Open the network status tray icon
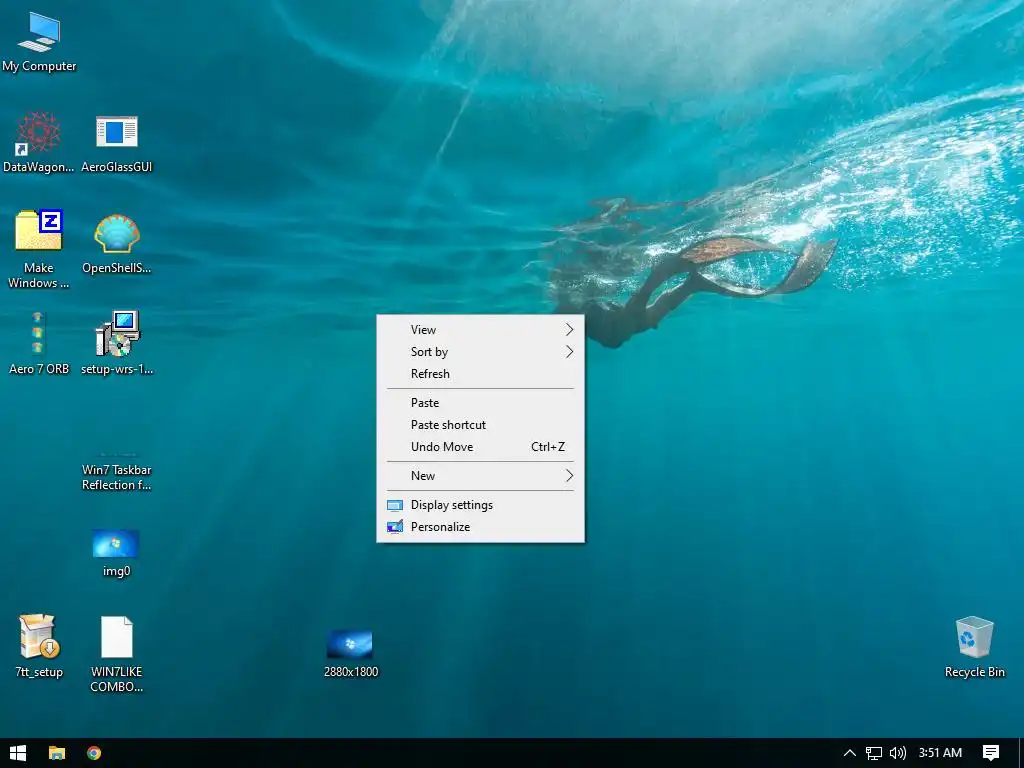 pyautogui.click(x=874, y=753)
